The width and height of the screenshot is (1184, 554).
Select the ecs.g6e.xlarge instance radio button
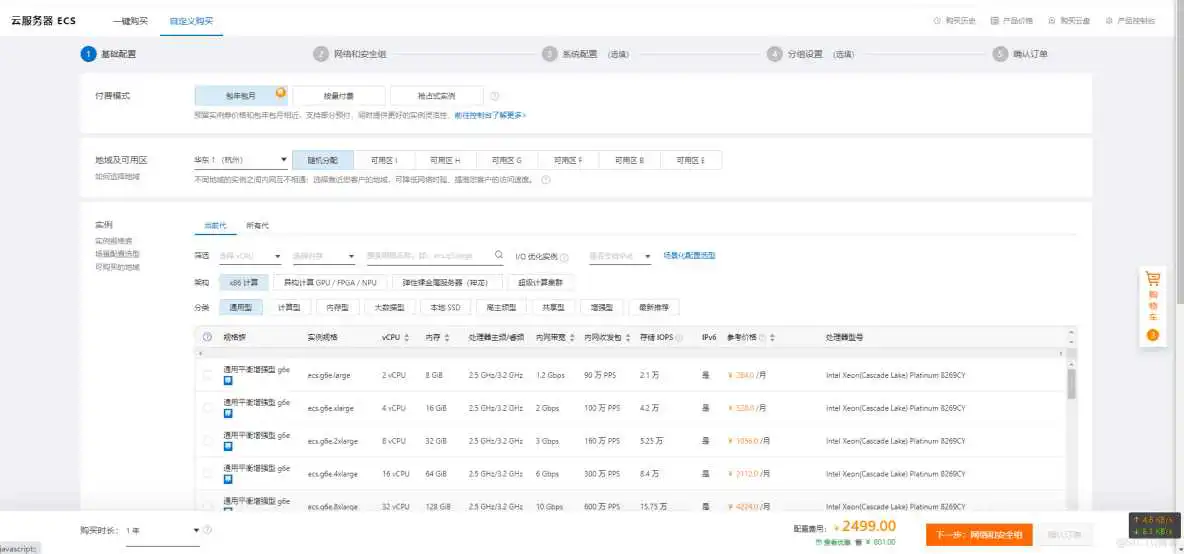point(208,408)
